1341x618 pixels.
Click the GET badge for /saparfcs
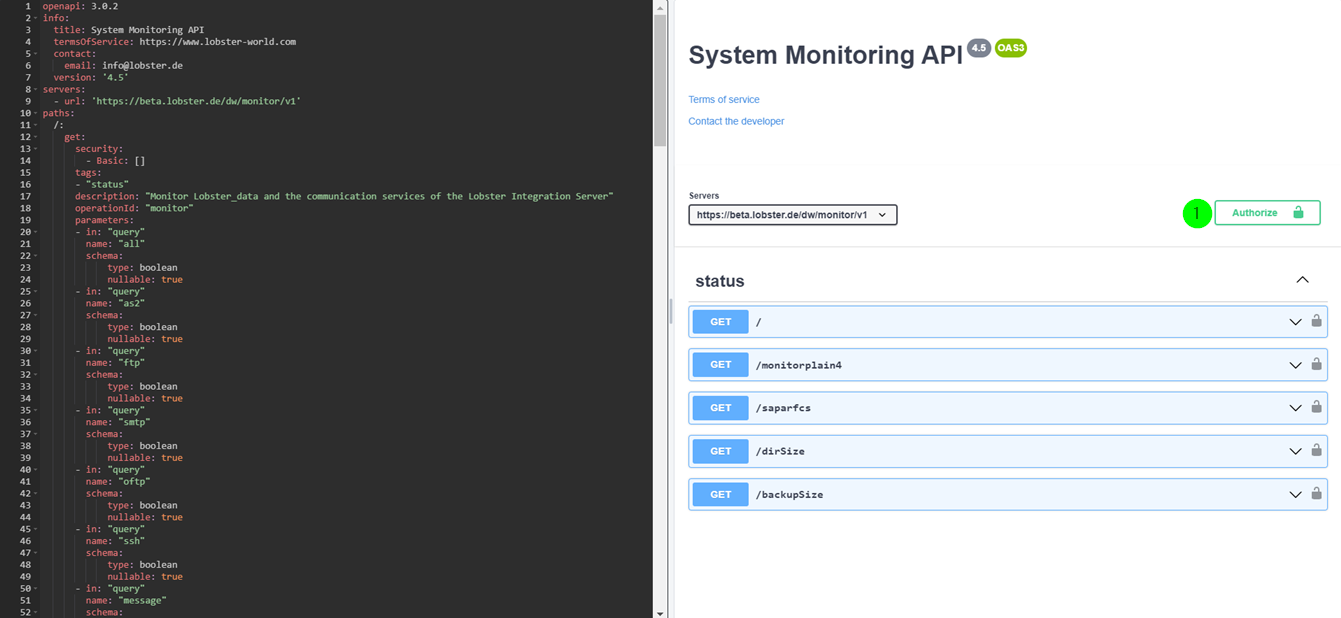click(x=721, y=408)
